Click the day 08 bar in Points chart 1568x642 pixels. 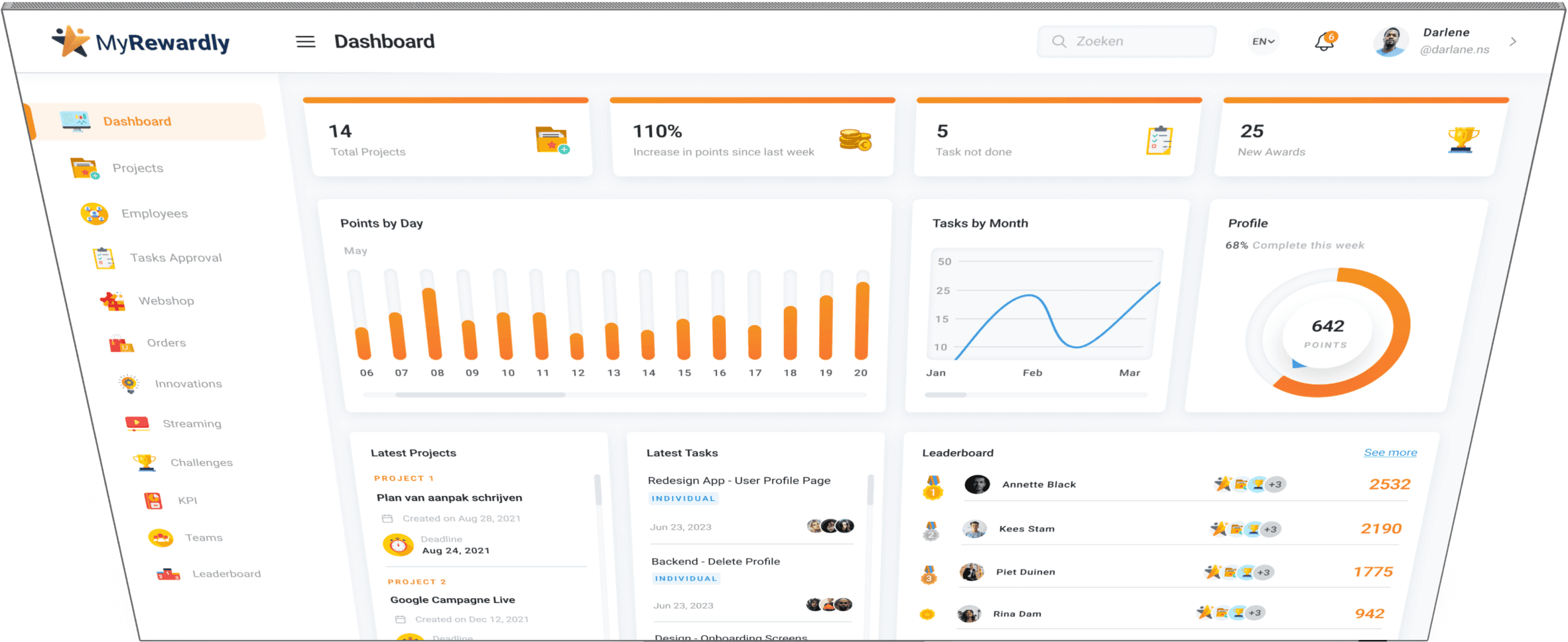(432, 324)
